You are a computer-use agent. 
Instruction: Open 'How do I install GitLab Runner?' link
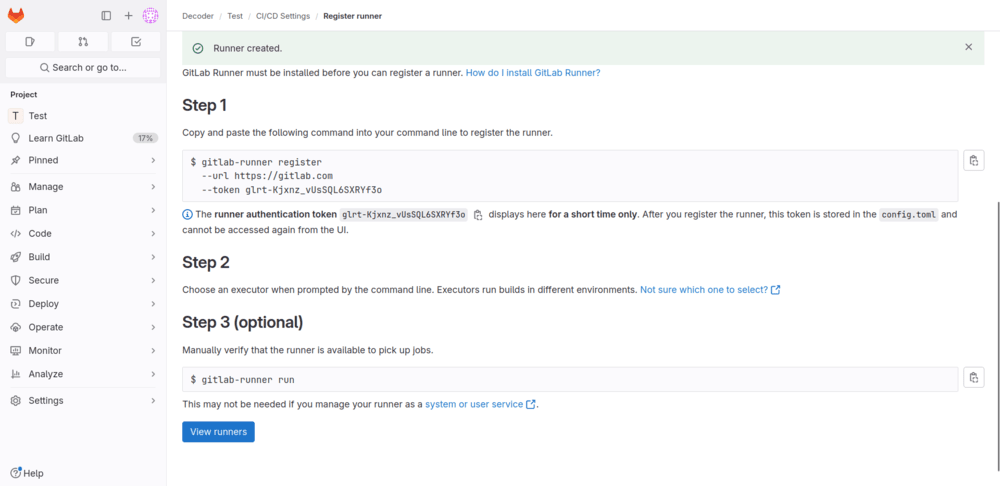coord(533,73)
